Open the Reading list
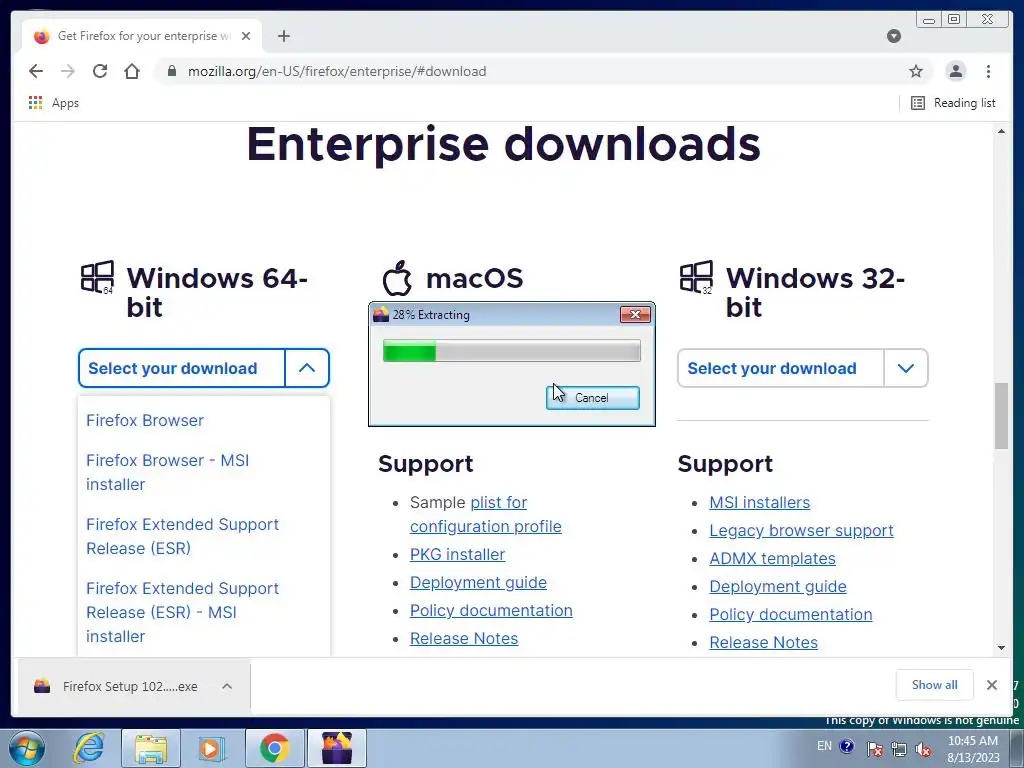 point(953,103)
